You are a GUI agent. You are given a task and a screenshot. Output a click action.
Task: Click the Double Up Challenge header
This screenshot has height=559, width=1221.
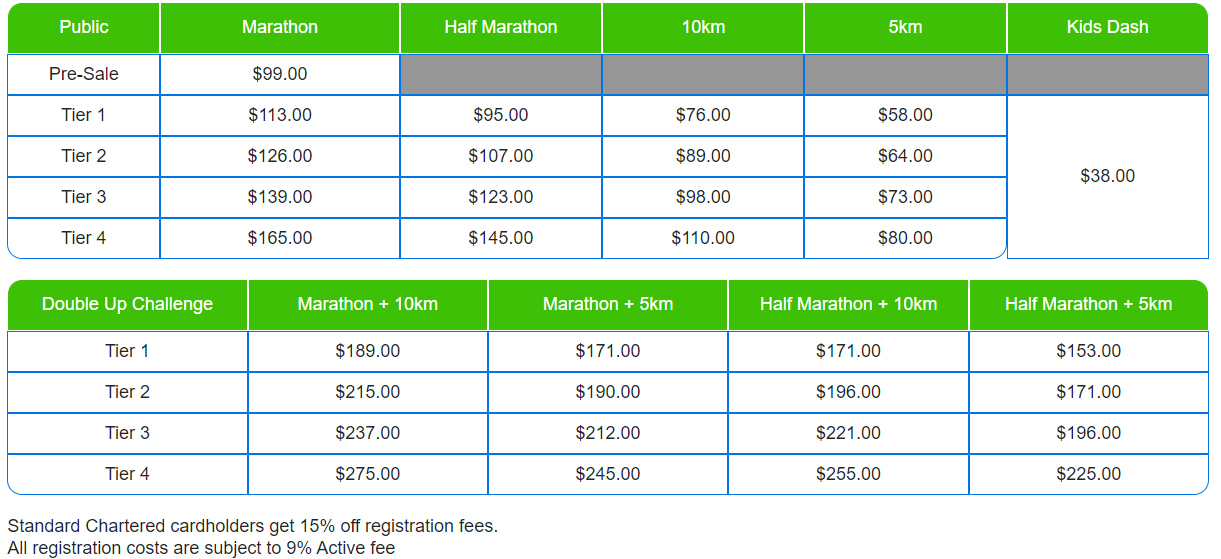(128, 304)
